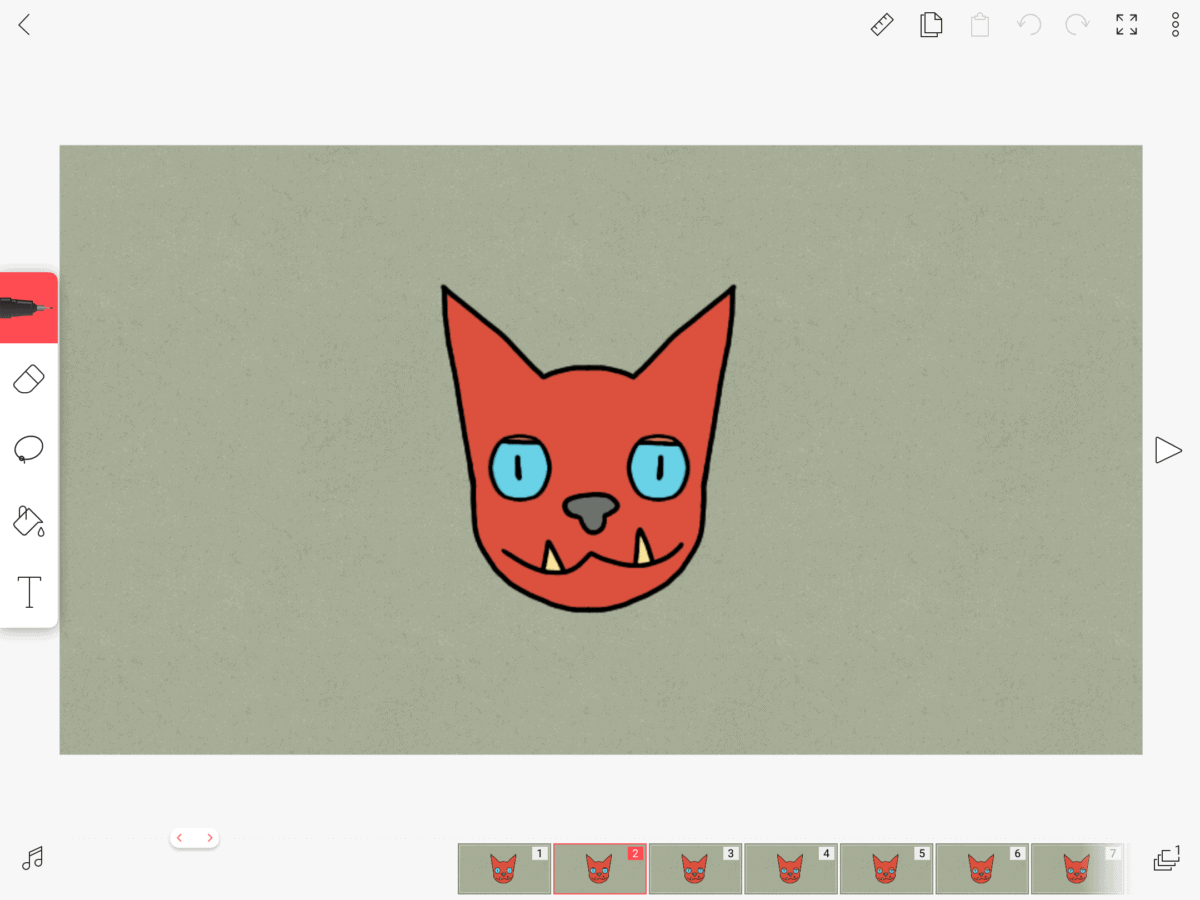Viewport: 1200px width, 900px height.
Task: Select the Eraser tool
Action: coord(29,378)
